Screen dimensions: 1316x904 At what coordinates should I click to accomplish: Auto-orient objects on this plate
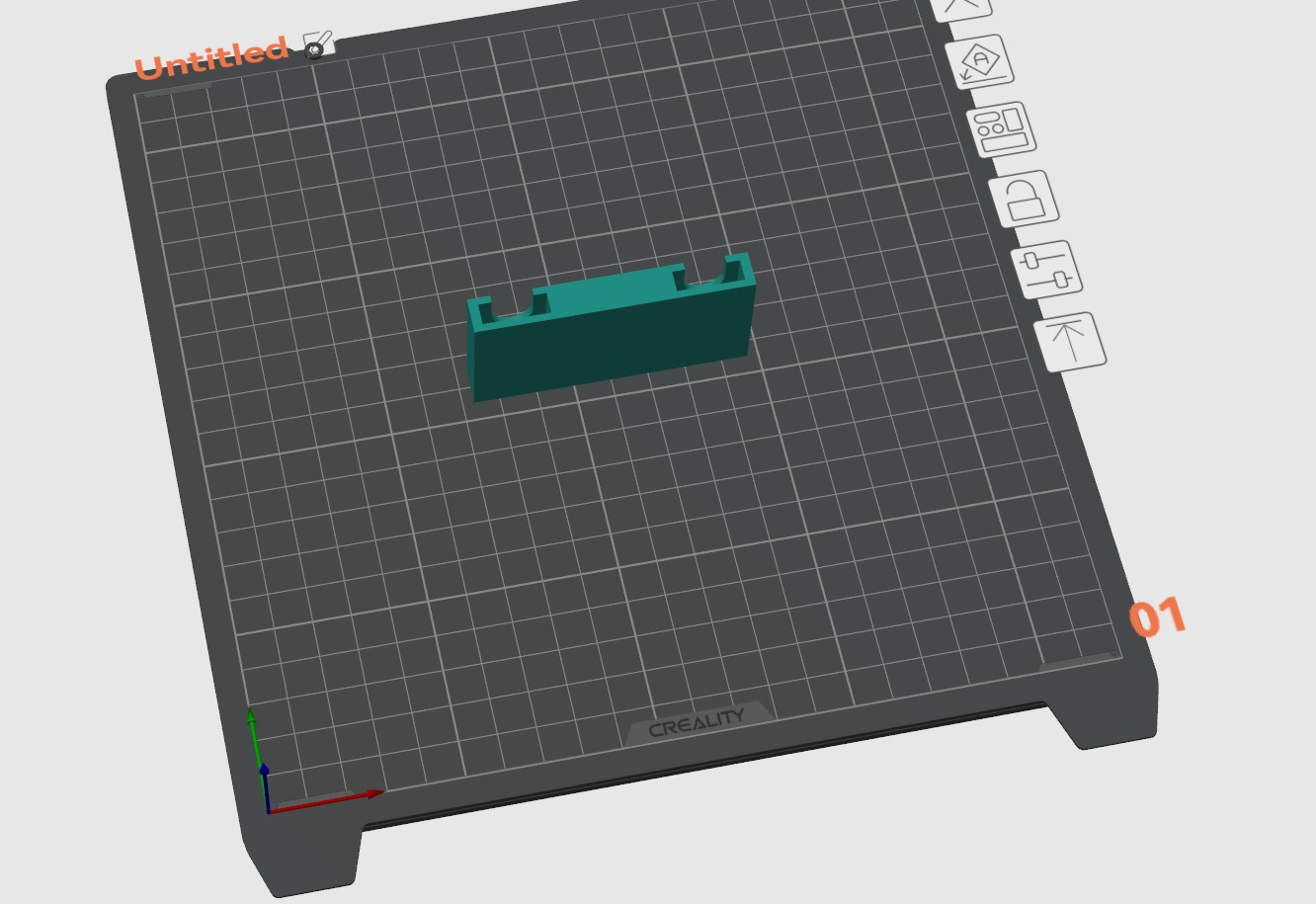click(979, 62)
